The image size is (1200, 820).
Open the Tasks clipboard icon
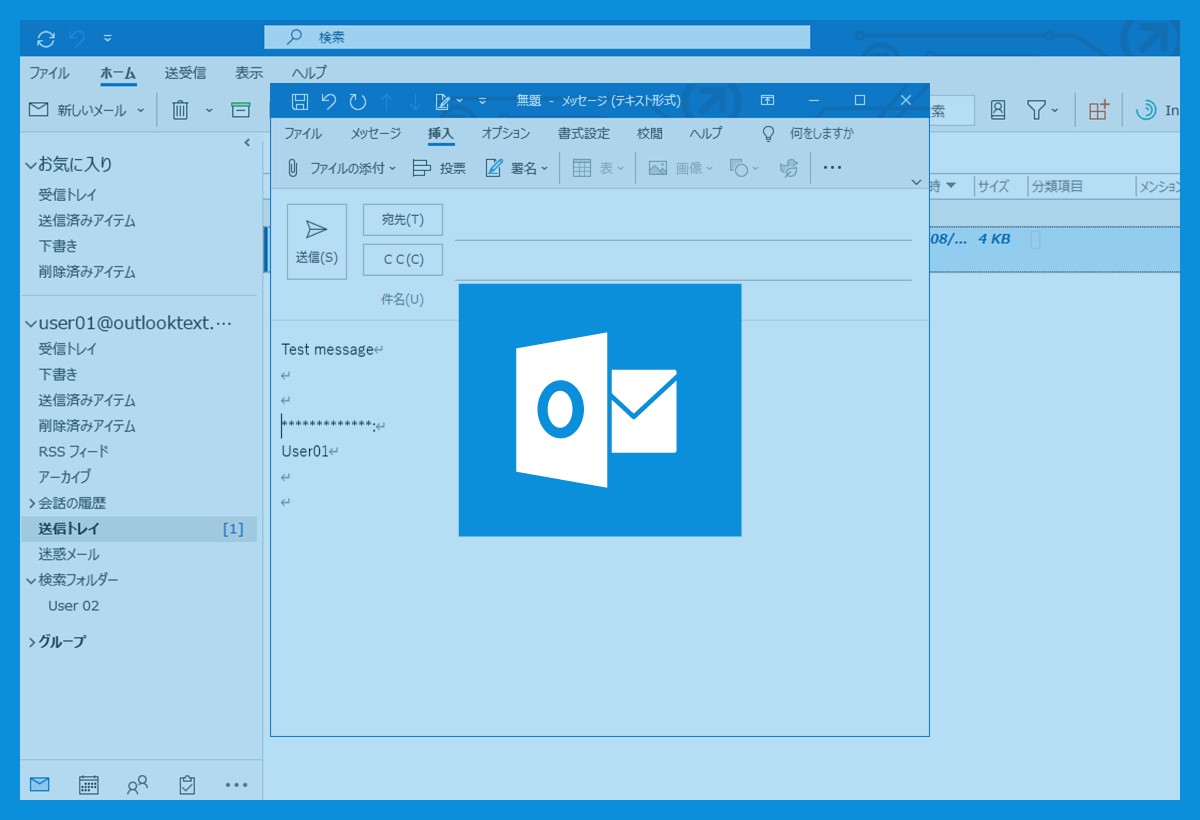click(187, 785)
